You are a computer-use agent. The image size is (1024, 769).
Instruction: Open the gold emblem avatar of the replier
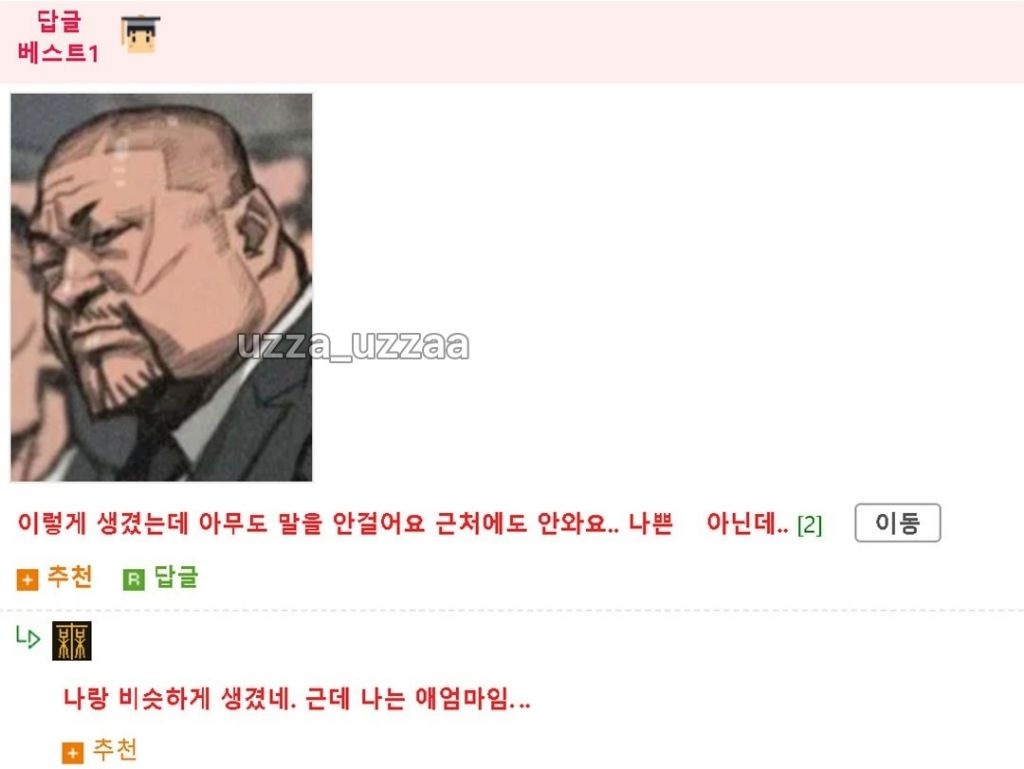click(x=72, y=640)
